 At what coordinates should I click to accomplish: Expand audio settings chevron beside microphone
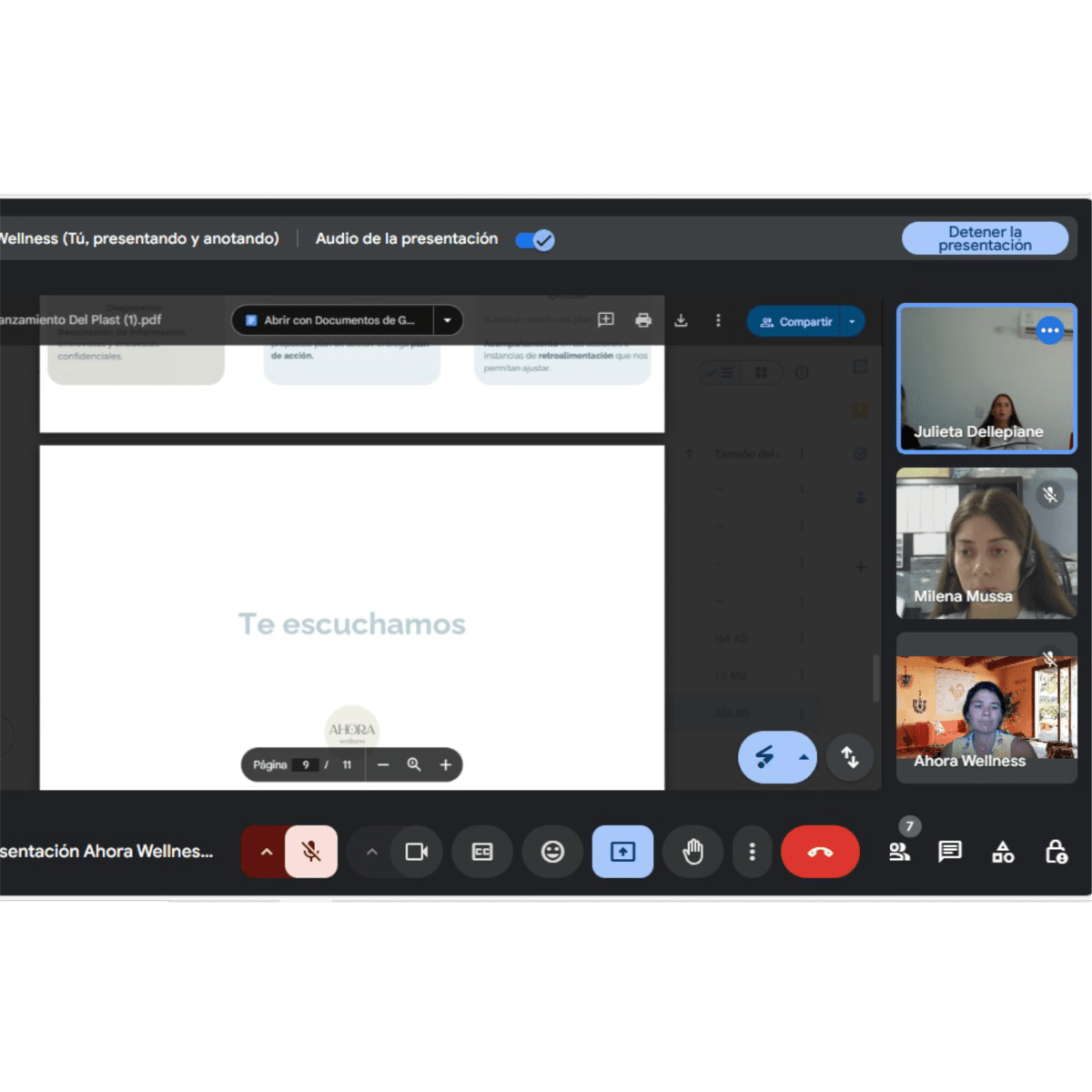click(x=266, y=852)
